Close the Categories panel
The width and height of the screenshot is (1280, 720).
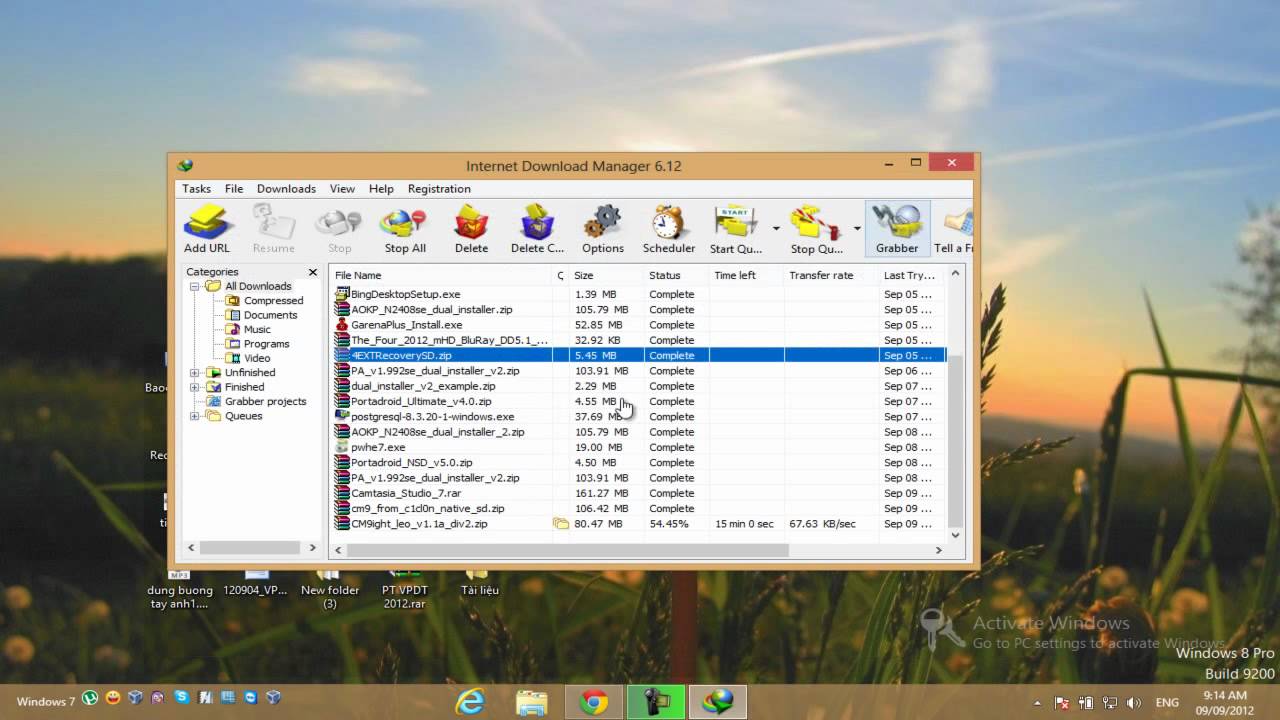tap(312, 272)
